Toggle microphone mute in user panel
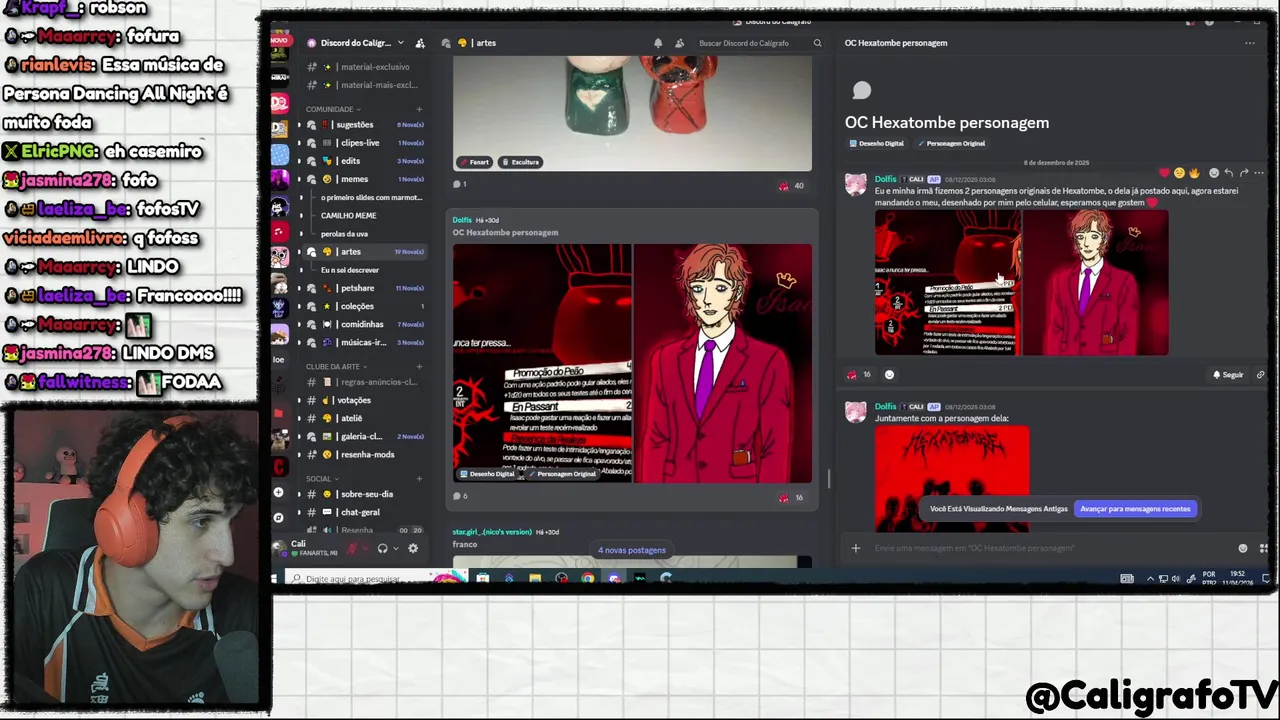Screen dimensions: 1280x720 [352, 548]
